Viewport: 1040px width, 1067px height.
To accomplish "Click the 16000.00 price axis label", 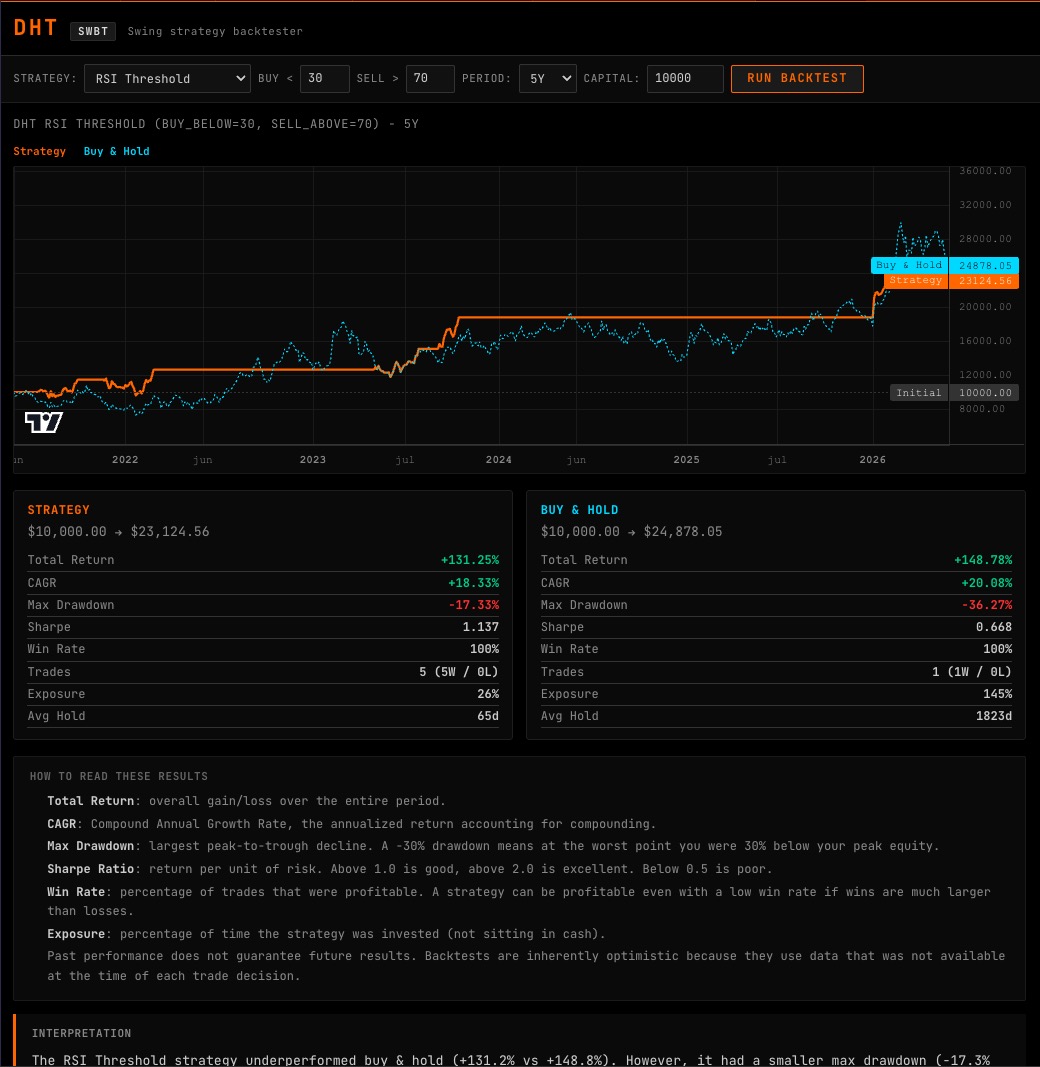I will click(x=986, y=341).
